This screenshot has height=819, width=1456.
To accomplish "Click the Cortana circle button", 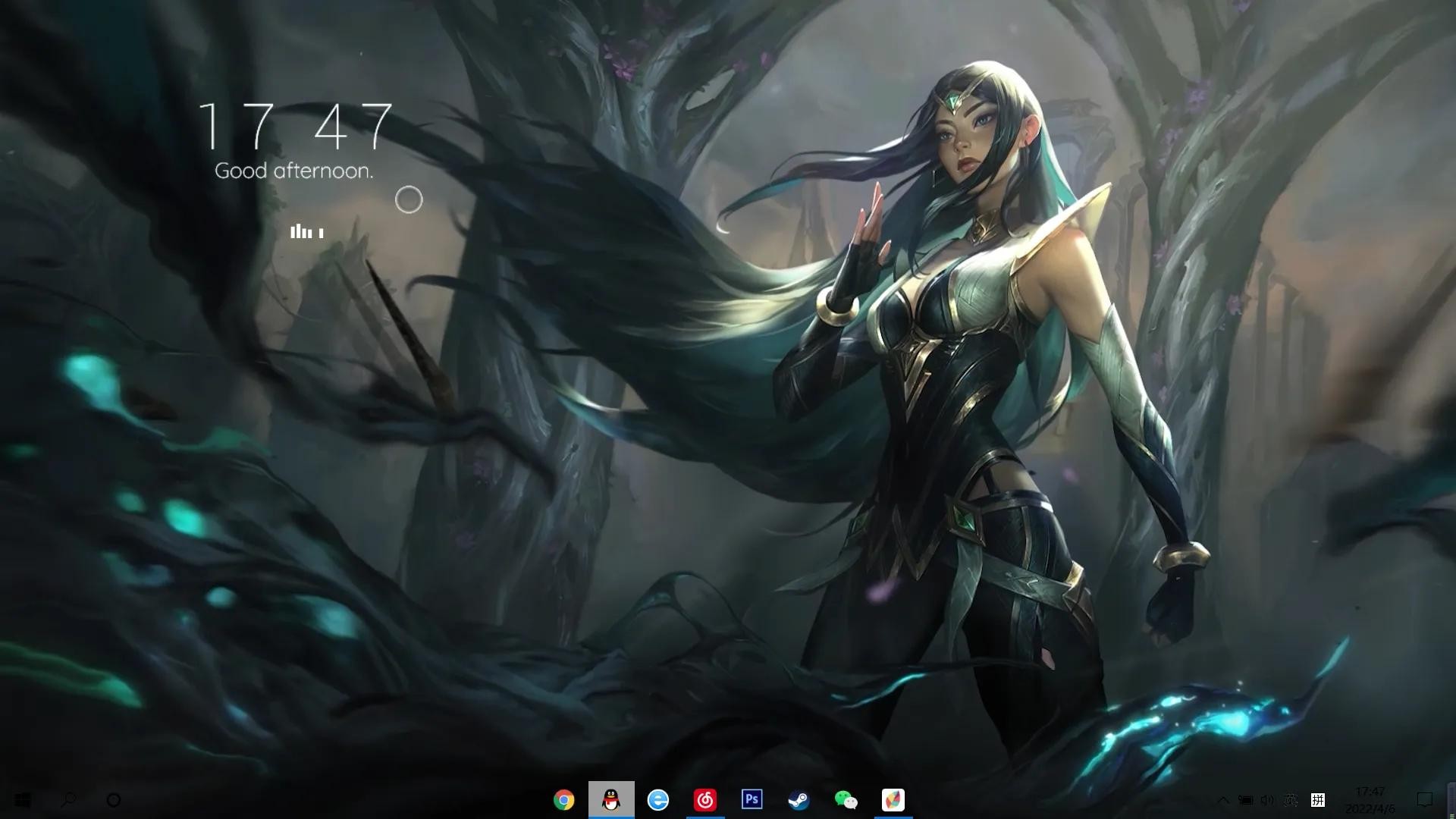I will 114,800.
